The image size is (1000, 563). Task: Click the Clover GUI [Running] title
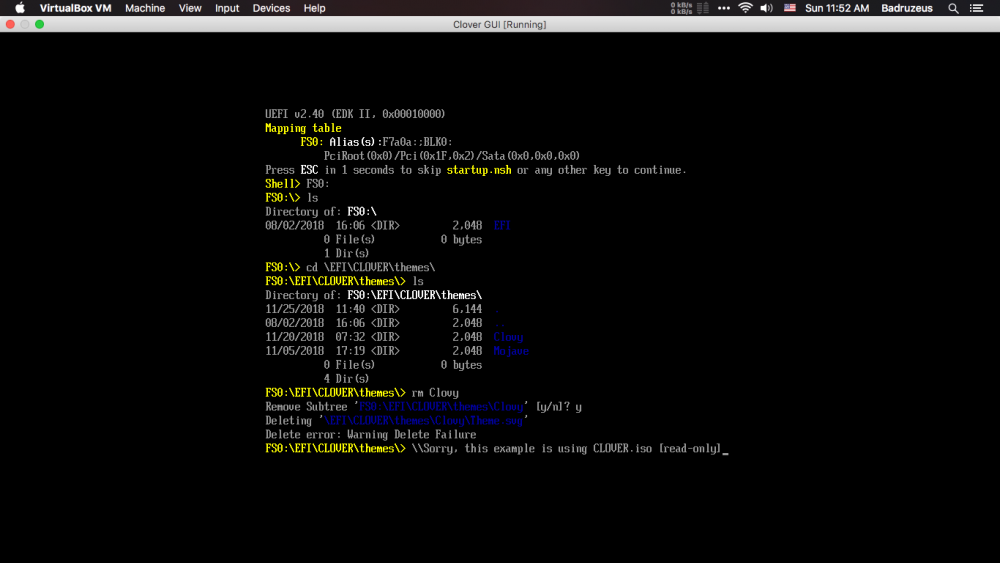(499, 25)
